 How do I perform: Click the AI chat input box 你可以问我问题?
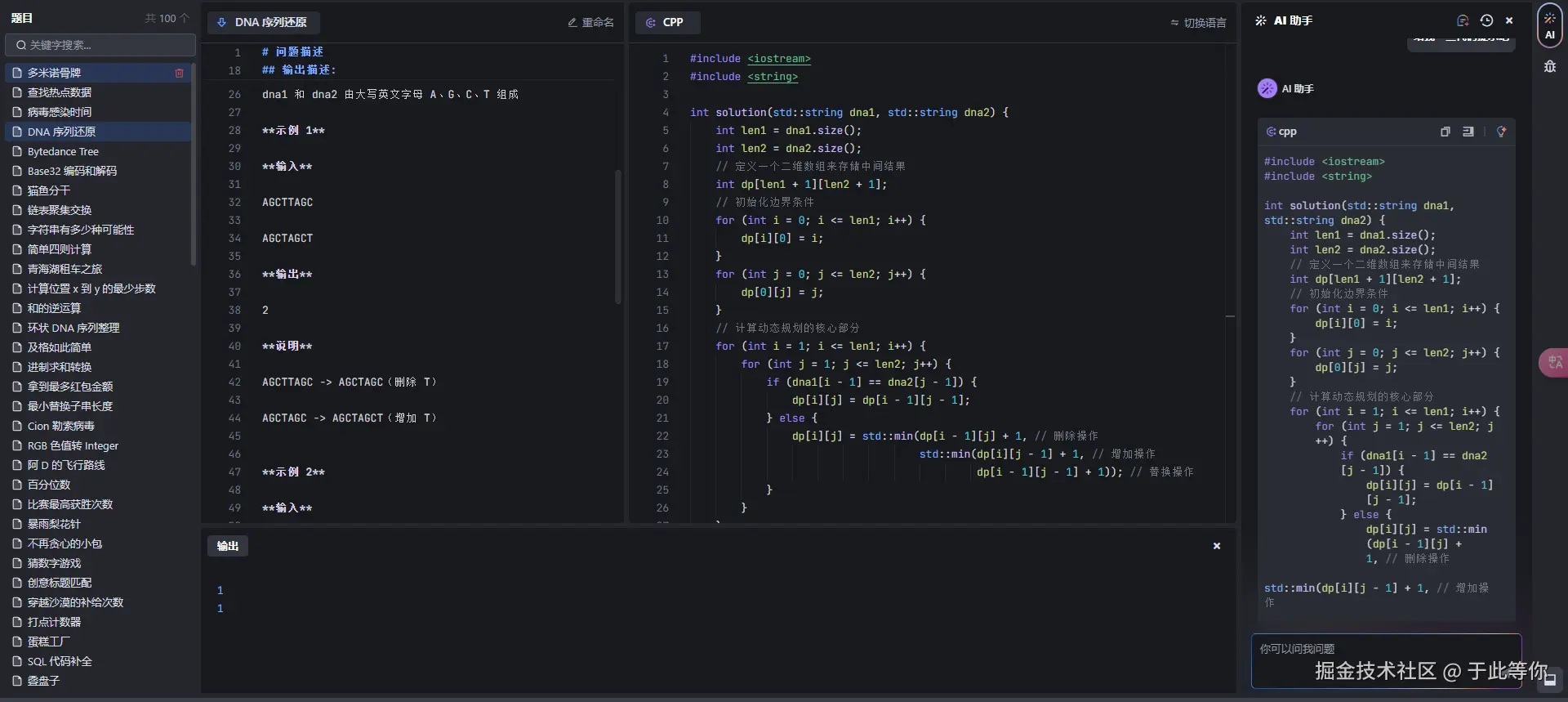[x=1386, y=660]
